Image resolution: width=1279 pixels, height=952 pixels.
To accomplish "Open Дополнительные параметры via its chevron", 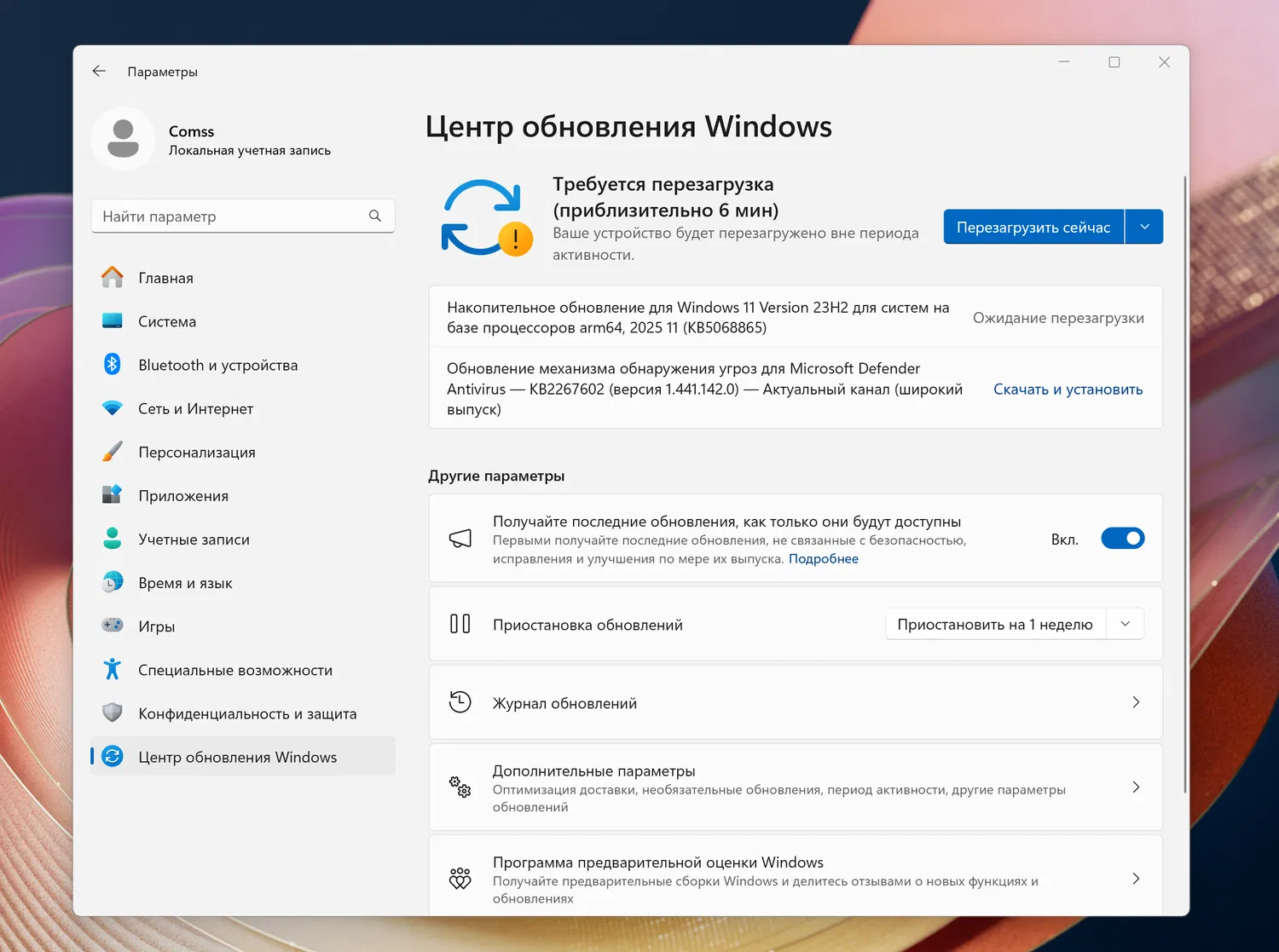I will click(x=1136, y=787).
